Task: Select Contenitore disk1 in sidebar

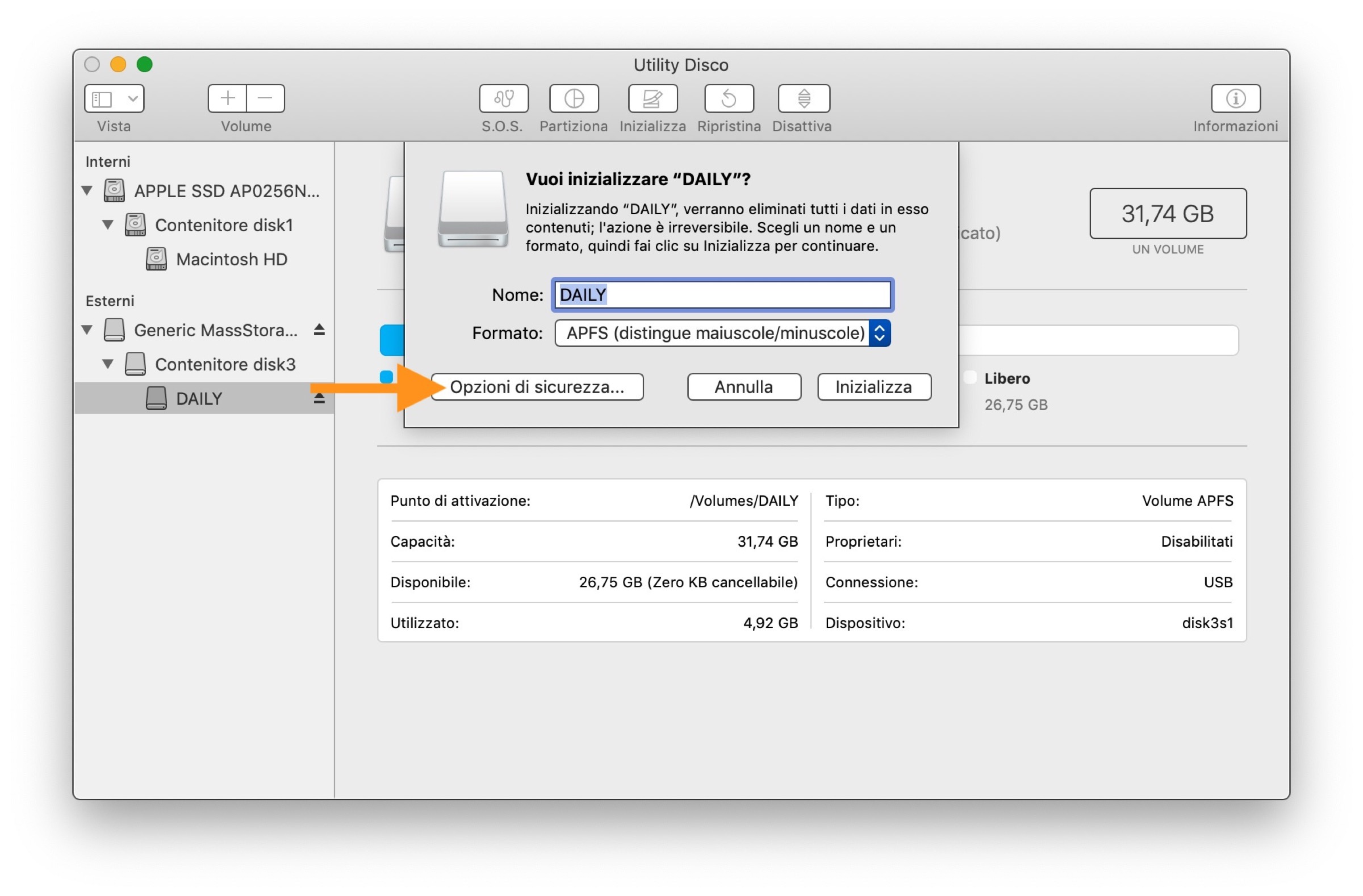Action: click(x=223, y=225)
